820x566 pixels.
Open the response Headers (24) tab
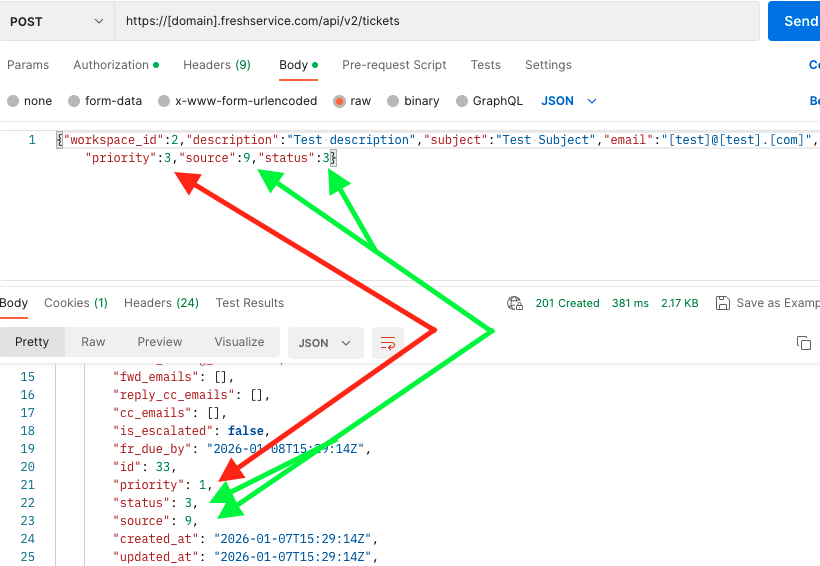coord(161,303)
